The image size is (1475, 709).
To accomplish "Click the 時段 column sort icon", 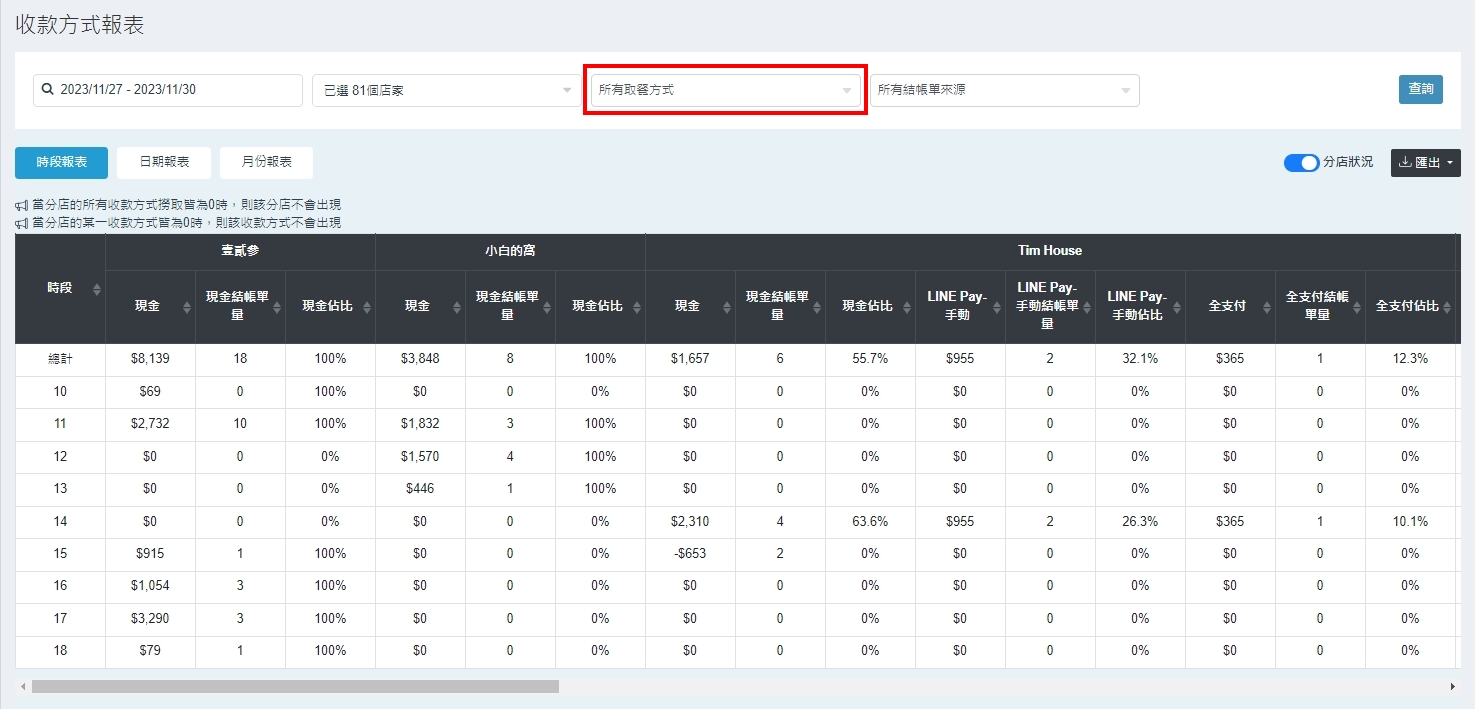I will 97,289.
